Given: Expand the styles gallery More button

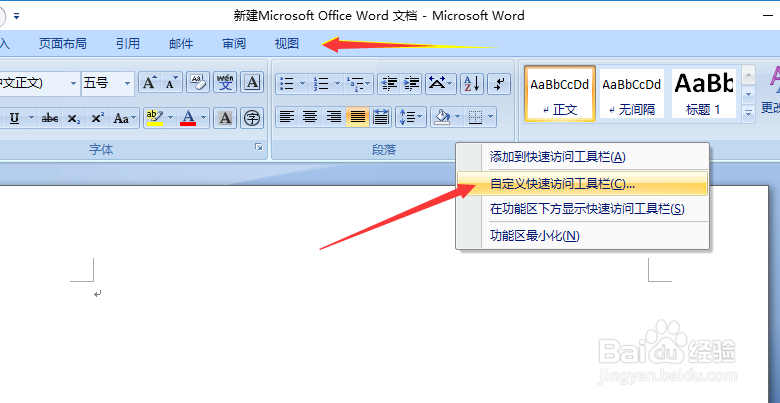Looking at the screenshot, I should click(749, 112).
